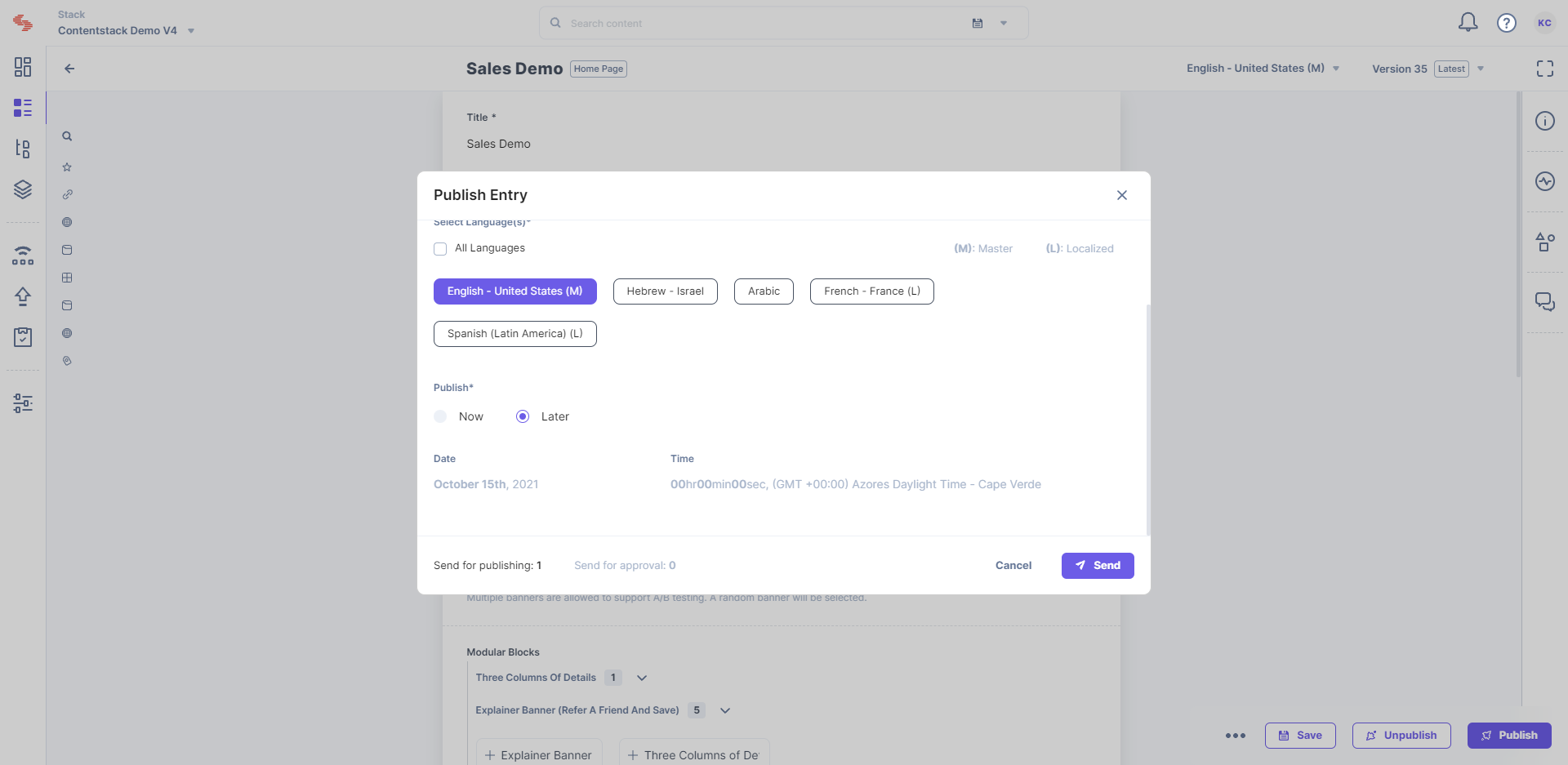Cancel the Publish Entry dialog
This screenshot has height=765, width=1568.
[x=1013, y=566]
